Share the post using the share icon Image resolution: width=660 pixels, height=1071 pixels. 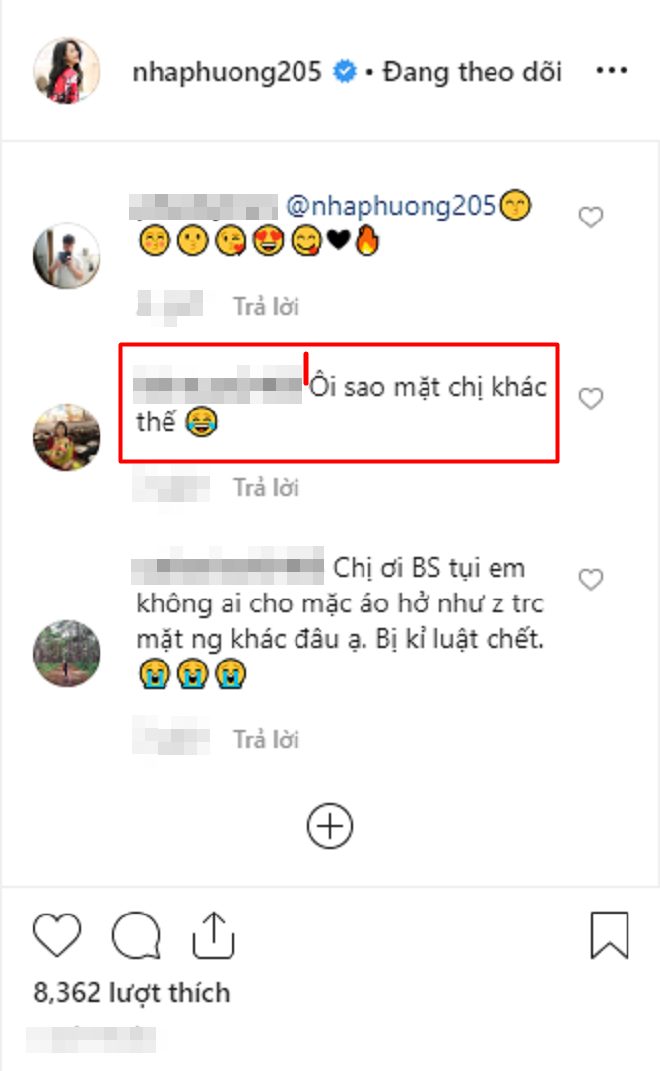pos(213,934)
